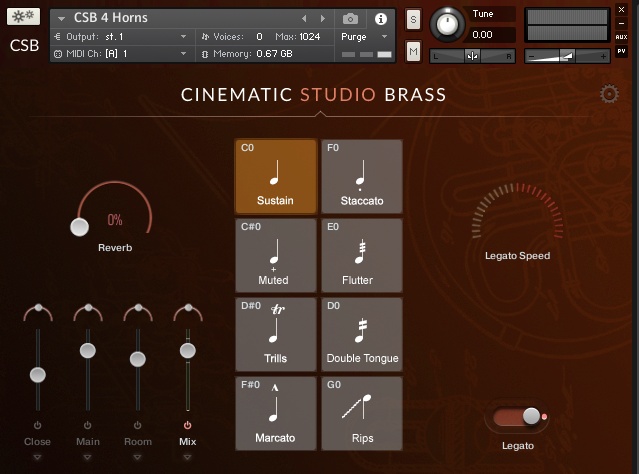Select the Trills articulation

pyautogui.click(x=275, y=334)
